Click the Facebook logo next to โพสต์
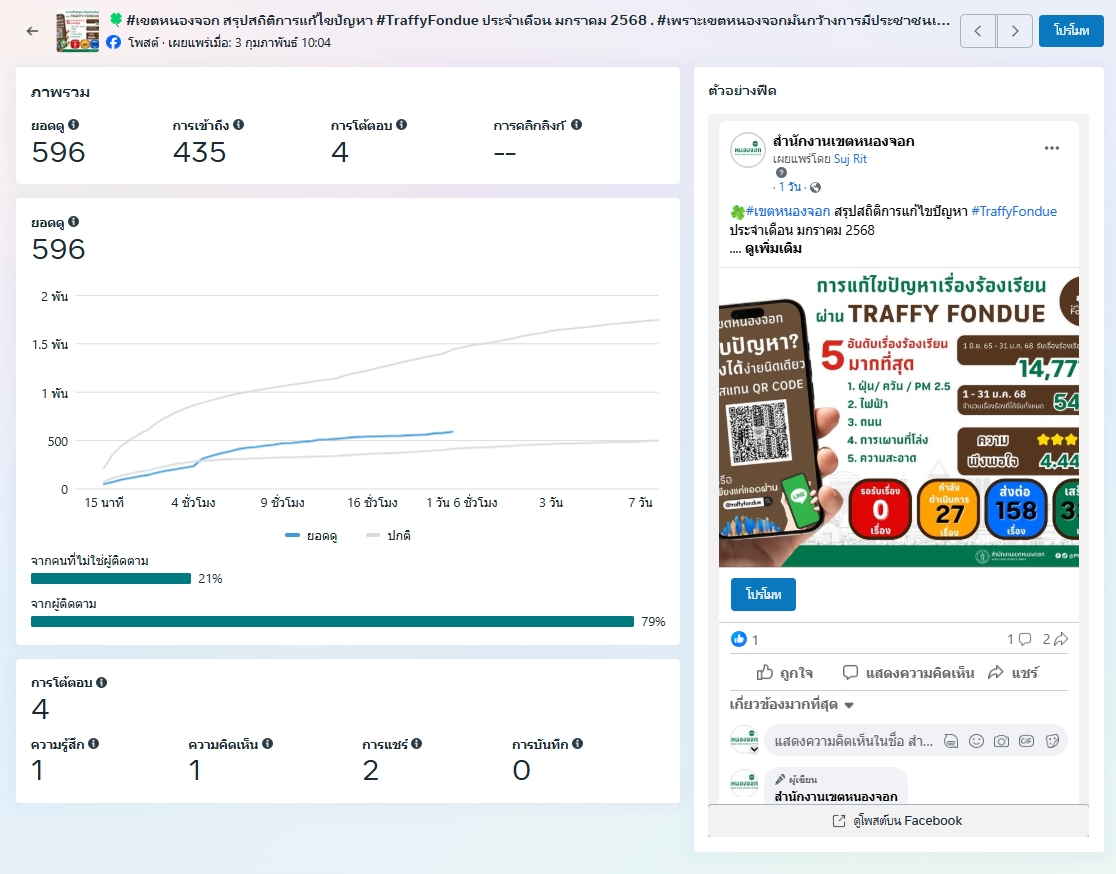 [113, 42]
